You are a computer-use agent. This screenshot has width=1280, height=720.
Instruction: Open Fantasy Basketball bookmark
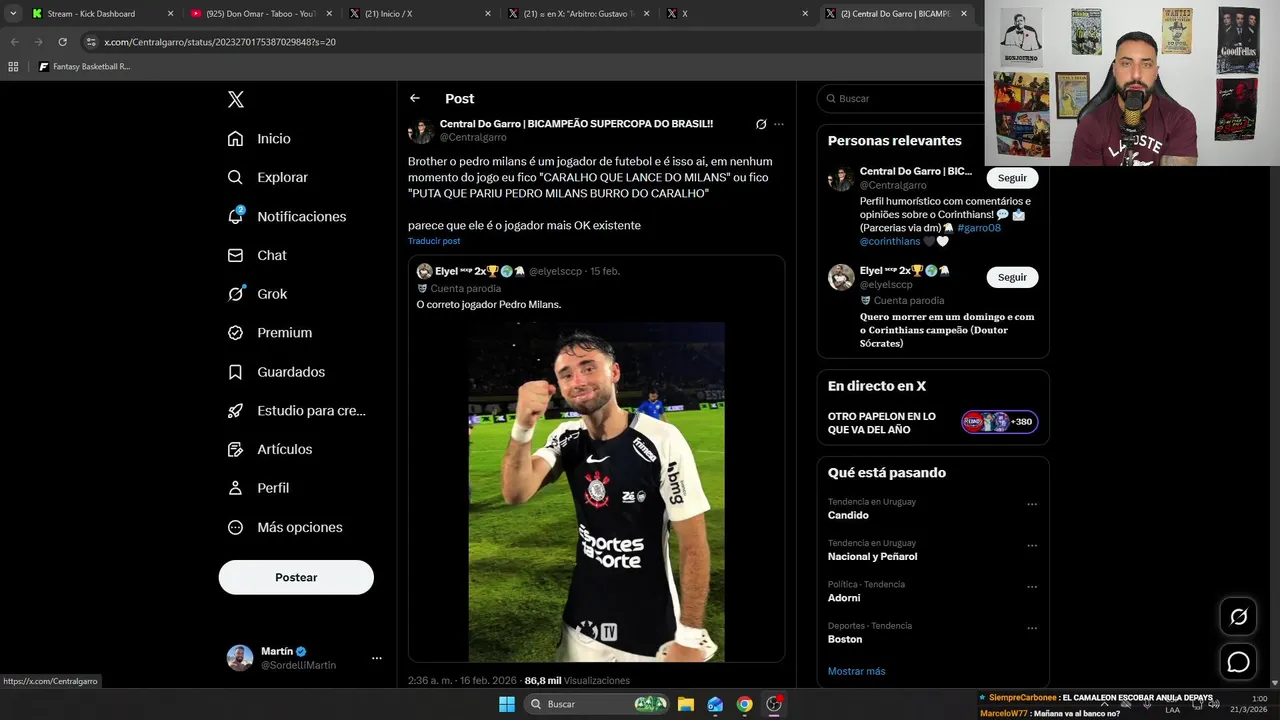pos(84,66)
